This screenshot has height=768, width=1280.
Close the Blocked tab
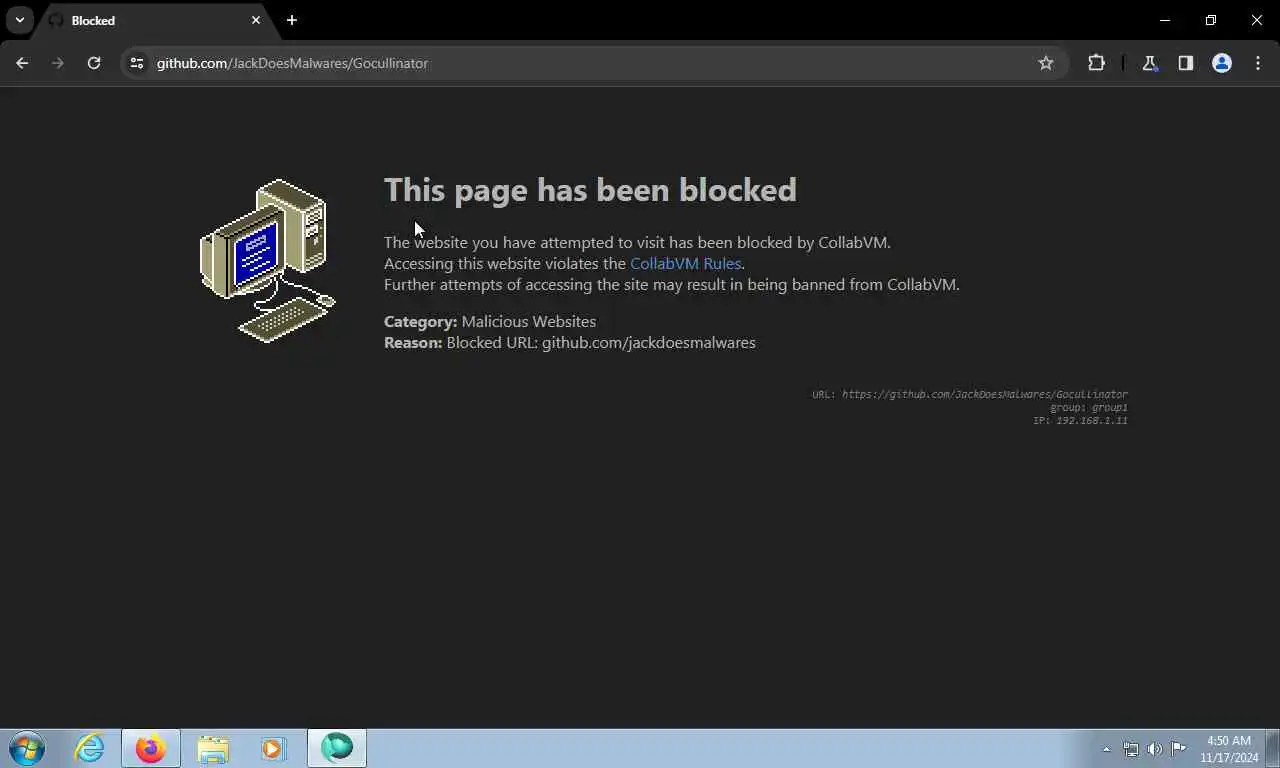[256, 20]
